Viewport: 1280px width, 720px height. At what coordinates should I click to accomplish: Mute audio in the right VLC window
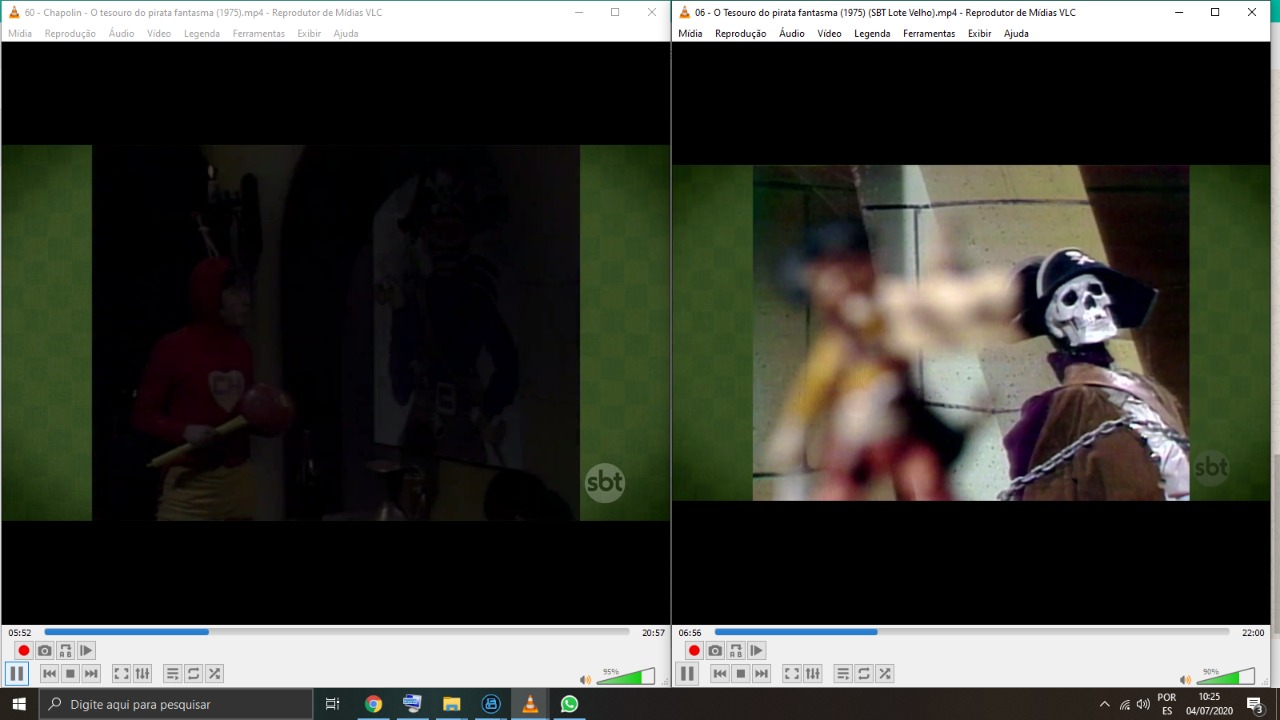click(1185, 680)
